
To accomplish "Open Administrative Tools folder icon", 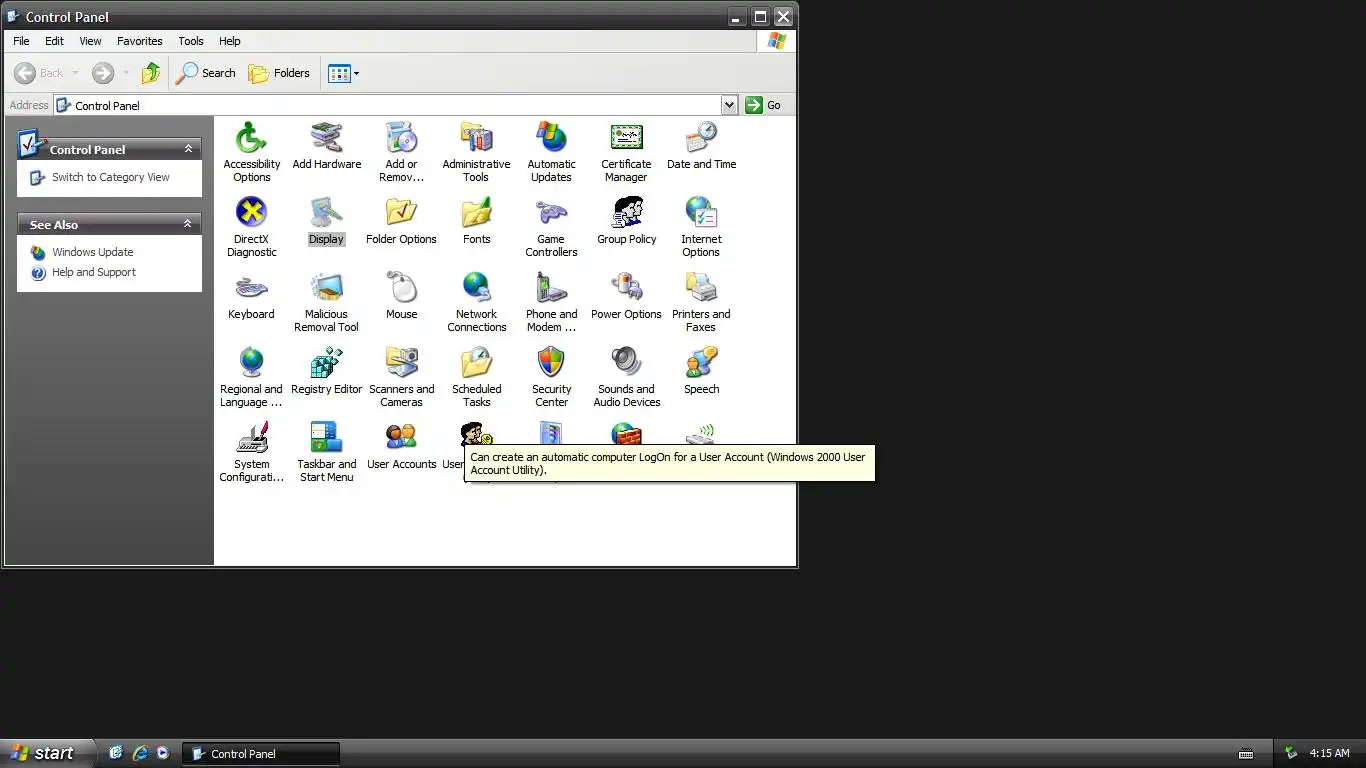I will click(x=476, y=137).
